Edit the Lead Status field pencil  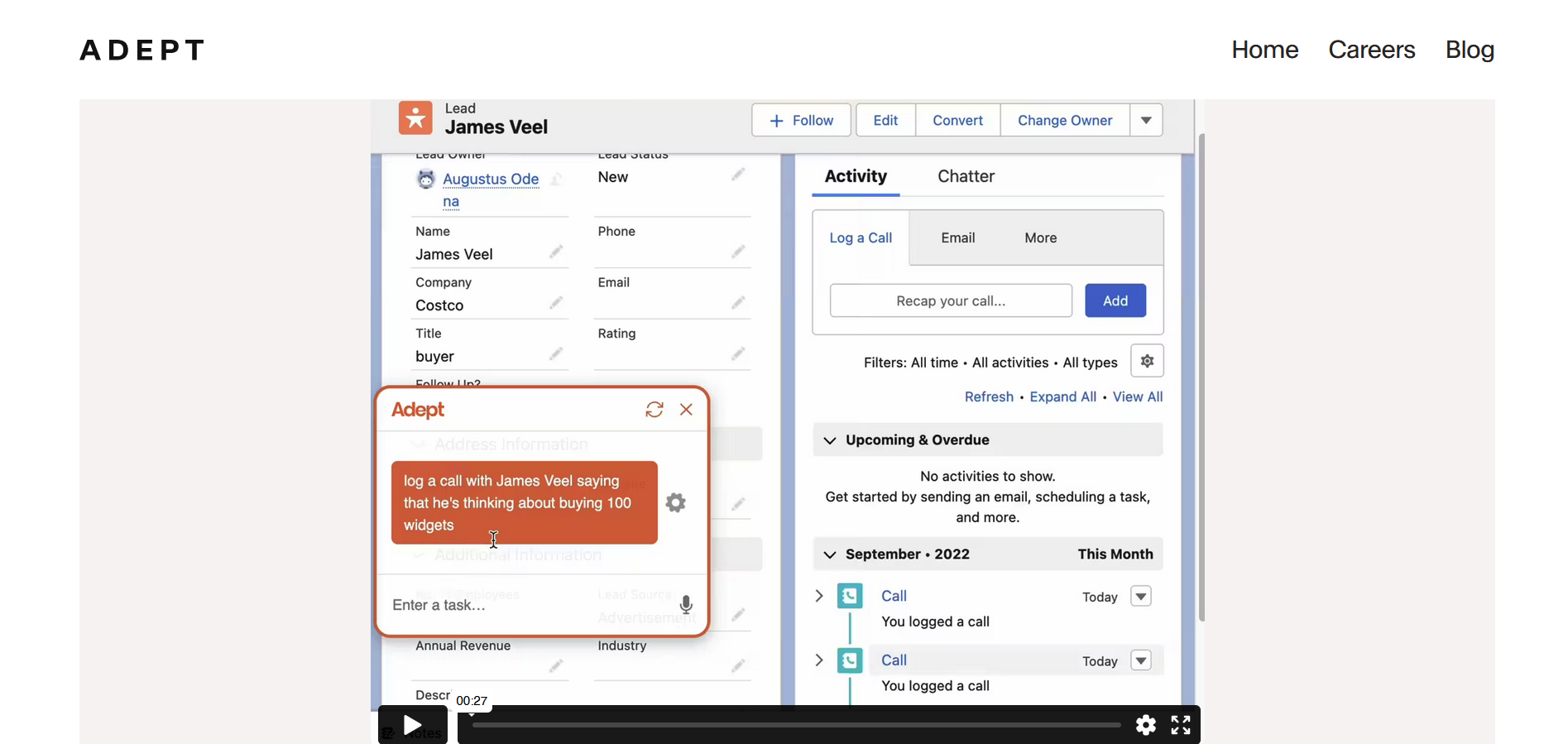point(738,174)
